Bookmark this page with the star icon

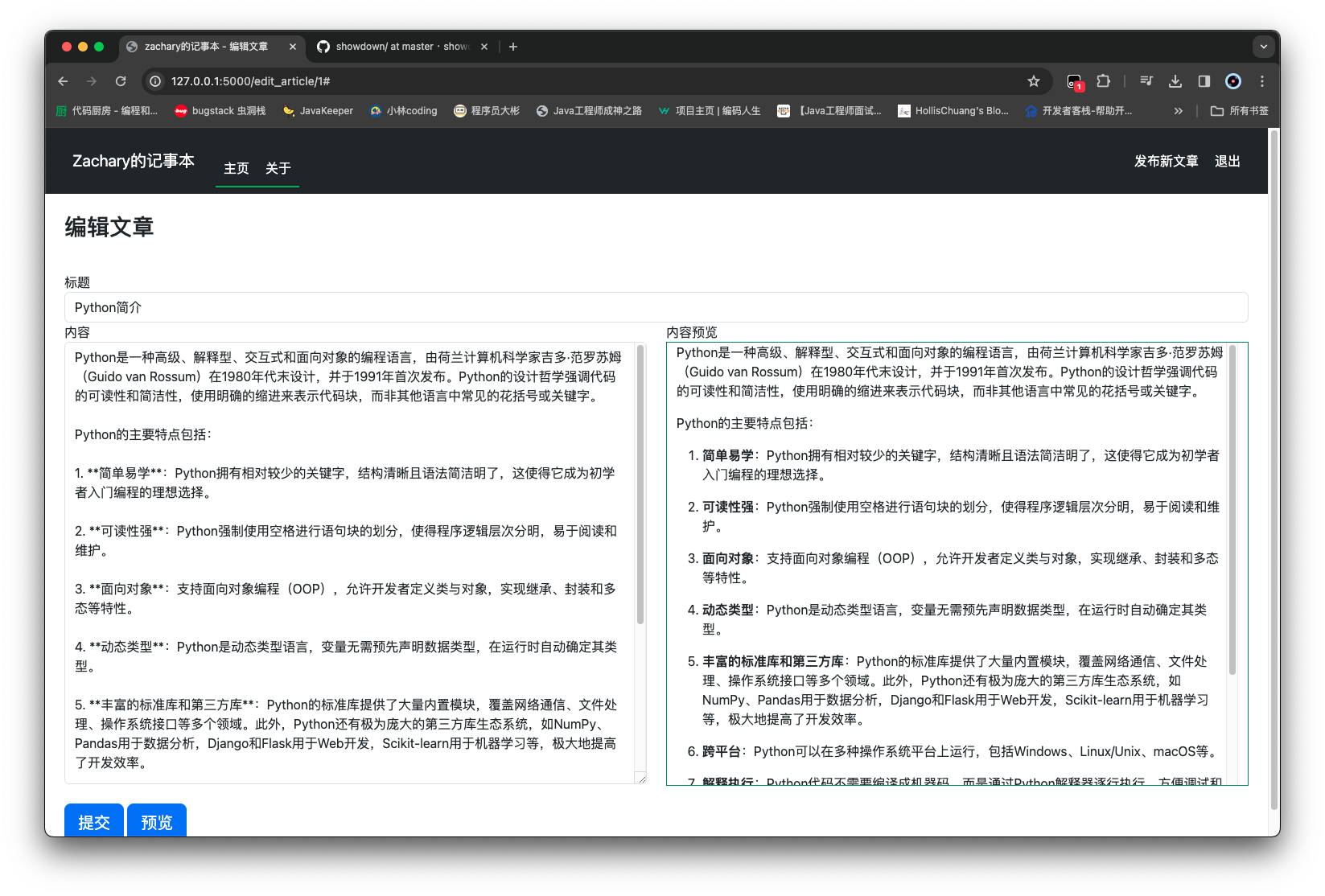pos(1034,81)
